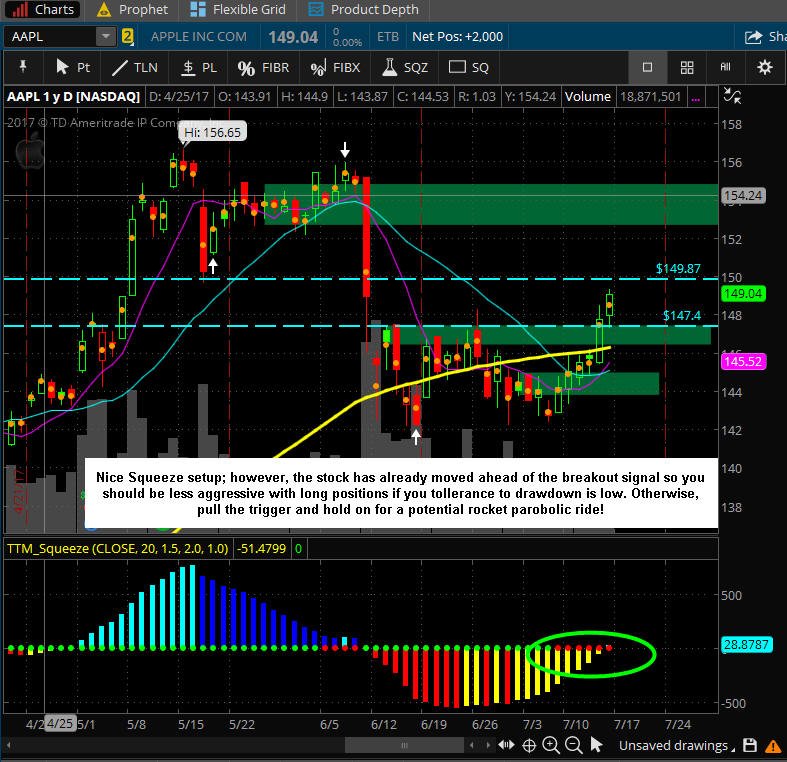The image size is (787, 762).
Task: Click the 149.04 green price axis label
Action: tap(743, 294)
